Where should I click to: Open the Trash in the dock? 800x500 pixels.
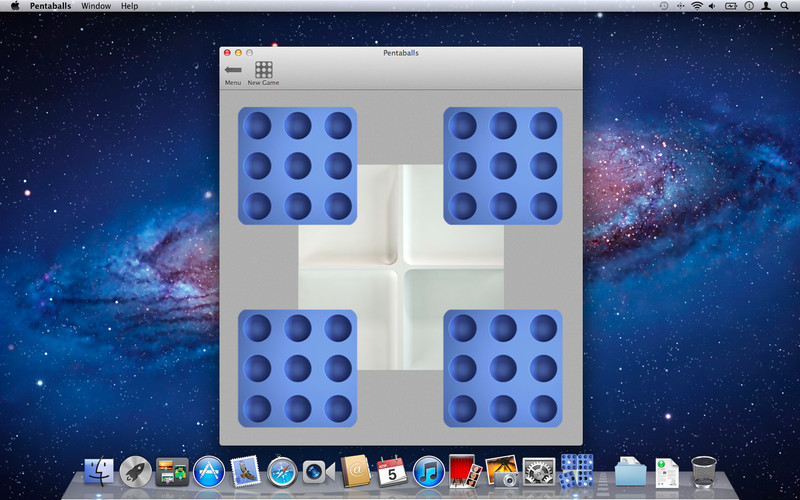(x=704, y=471)
